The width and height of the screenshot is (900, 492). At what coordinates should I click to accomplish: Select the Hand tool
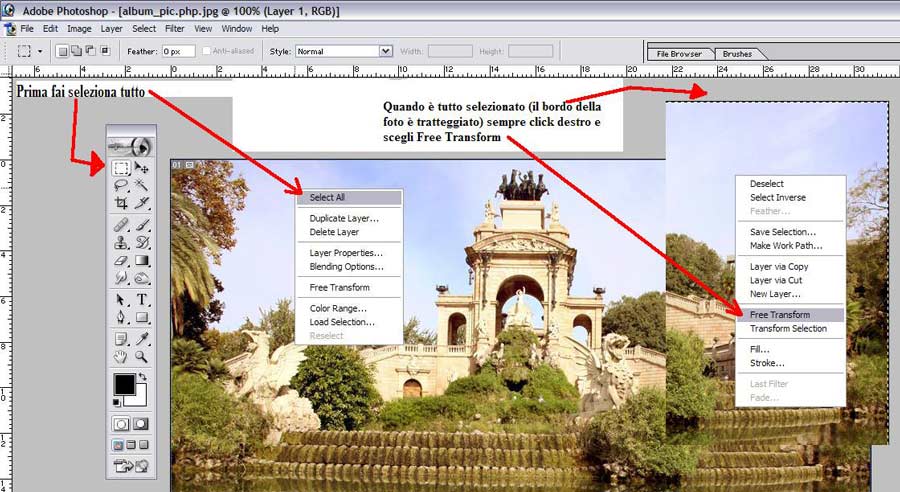pos(120,355)
